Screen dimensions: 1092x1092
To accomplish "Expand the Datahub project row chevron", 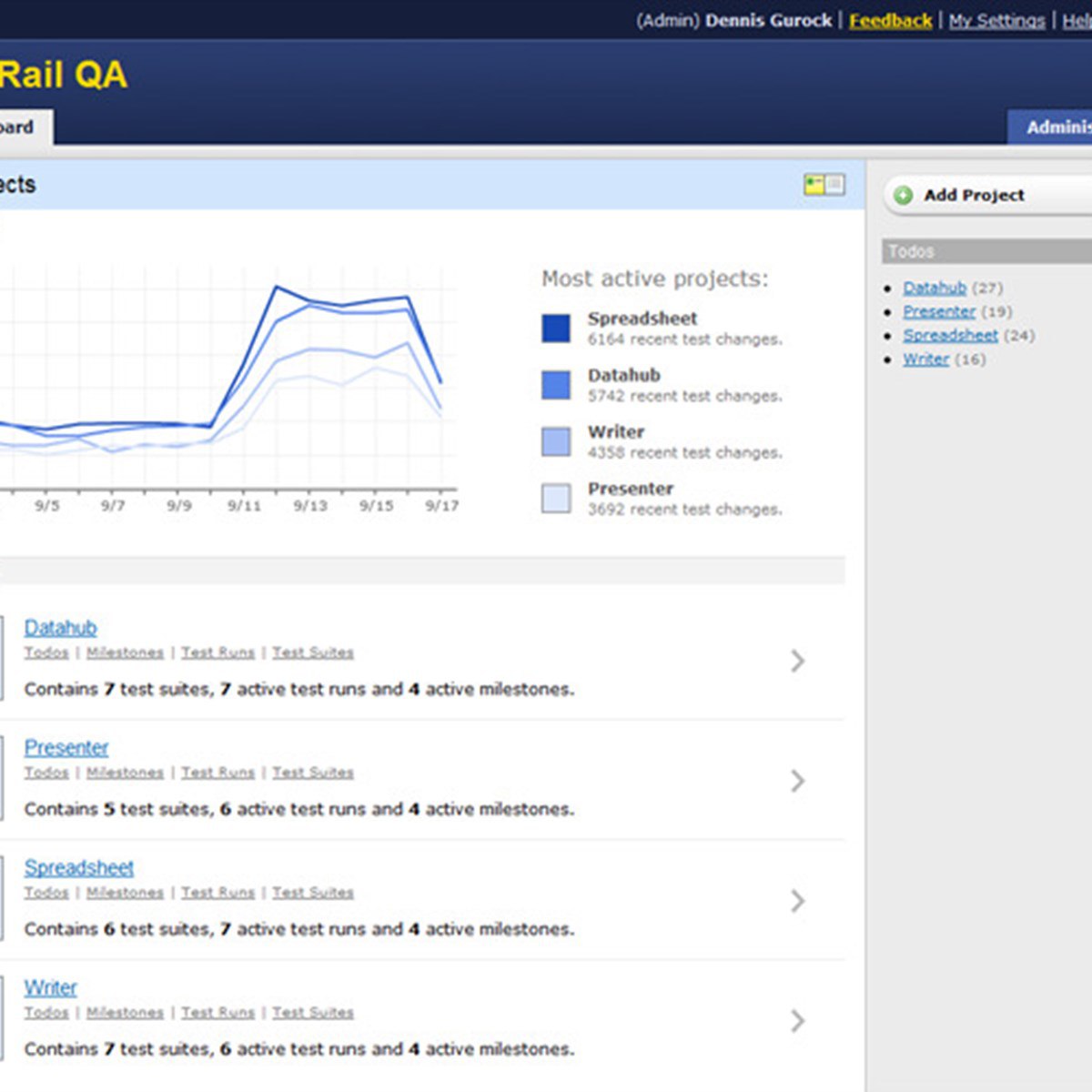I will coord(797,661).
